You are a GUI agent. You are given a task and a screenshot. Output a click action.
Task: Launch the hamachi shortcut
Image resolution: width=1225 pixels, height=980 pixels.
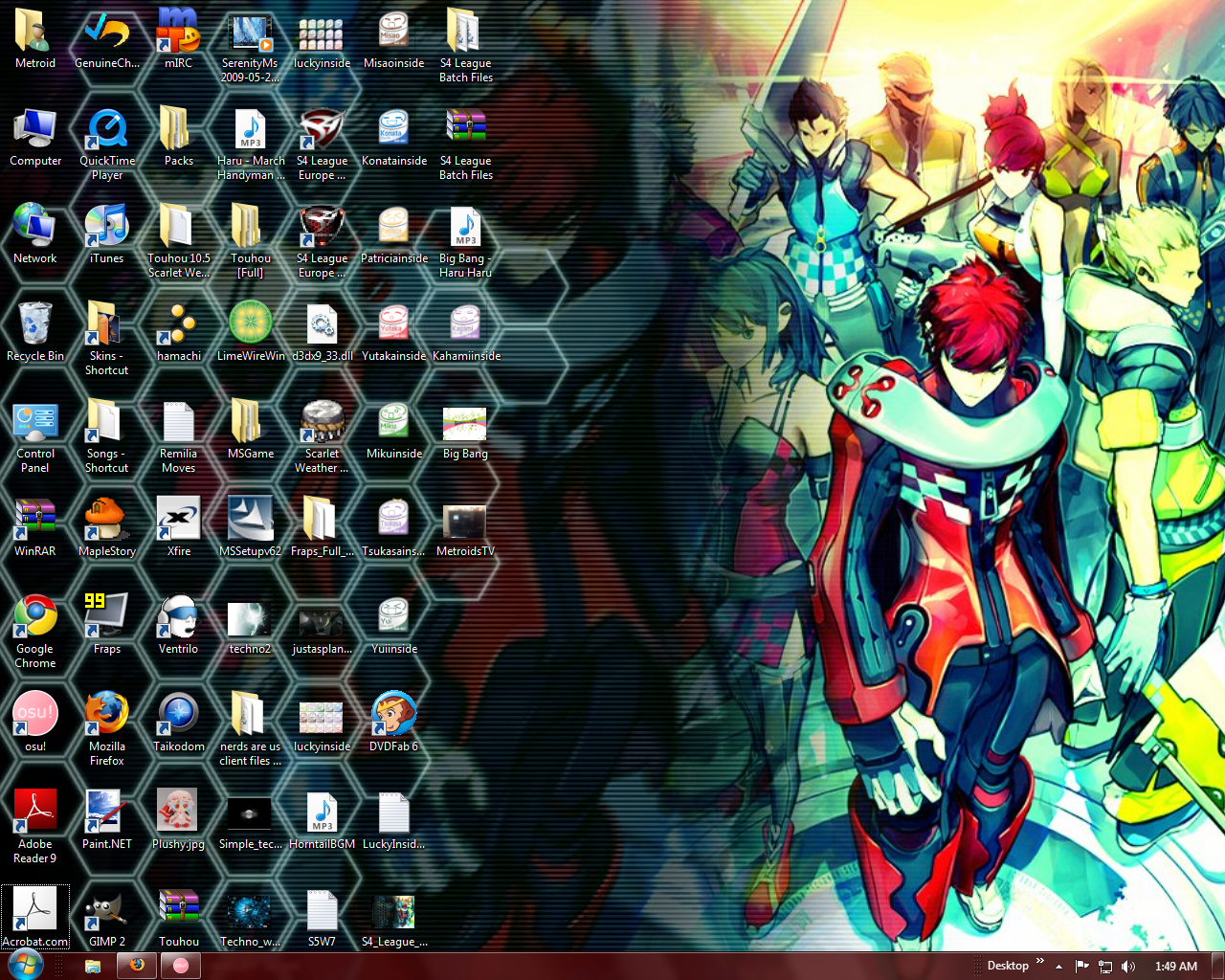pos(179,332)
